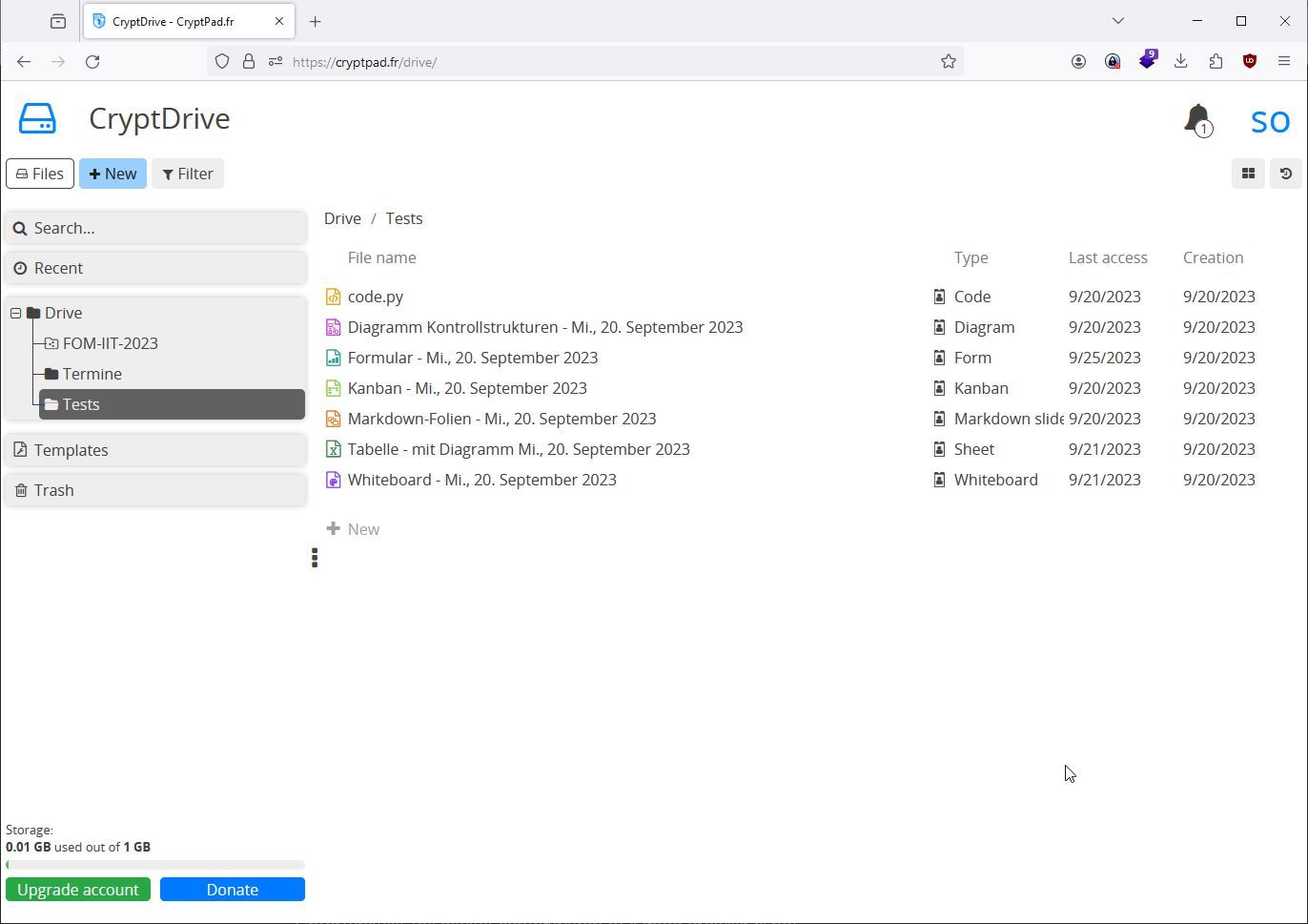This screenshot has width=1308, height=924.
Task: Click the Formular file icon
Action: [x=333, y=358]
